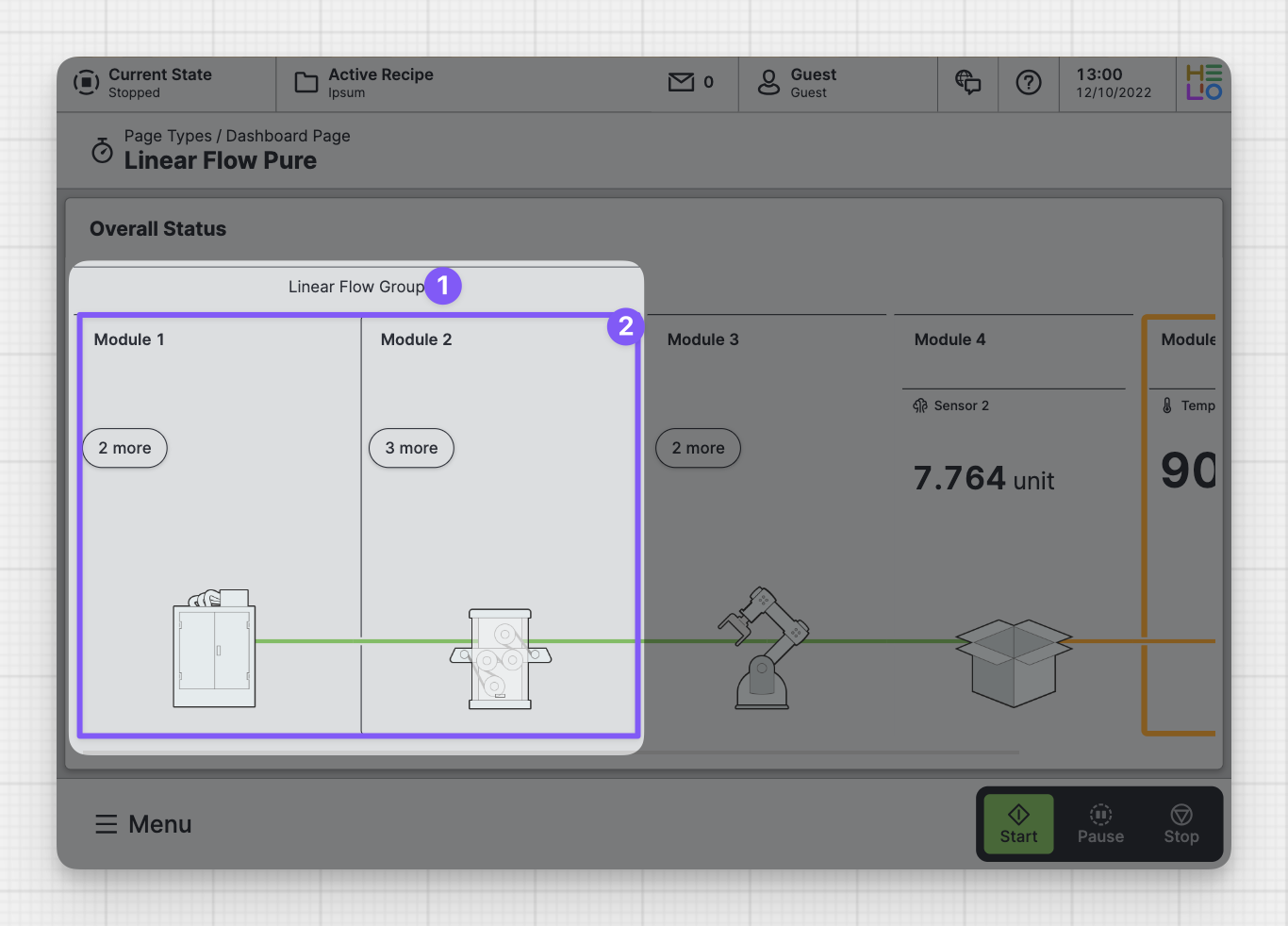Open the language chat icon
This screenshot has height=926, width=1288.
coord(967,83)
